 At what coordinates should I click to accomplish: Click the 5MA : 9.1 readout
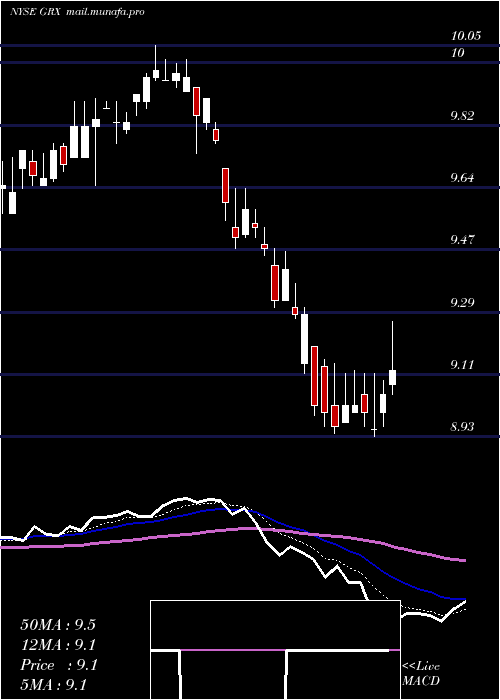[53, 684]
